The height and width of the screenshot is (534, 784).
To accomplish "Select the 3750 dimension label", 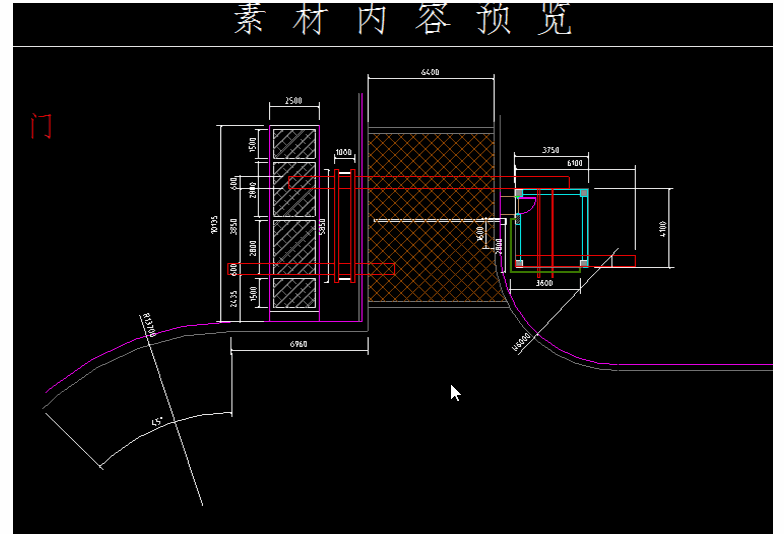I will tap(550, 150).
